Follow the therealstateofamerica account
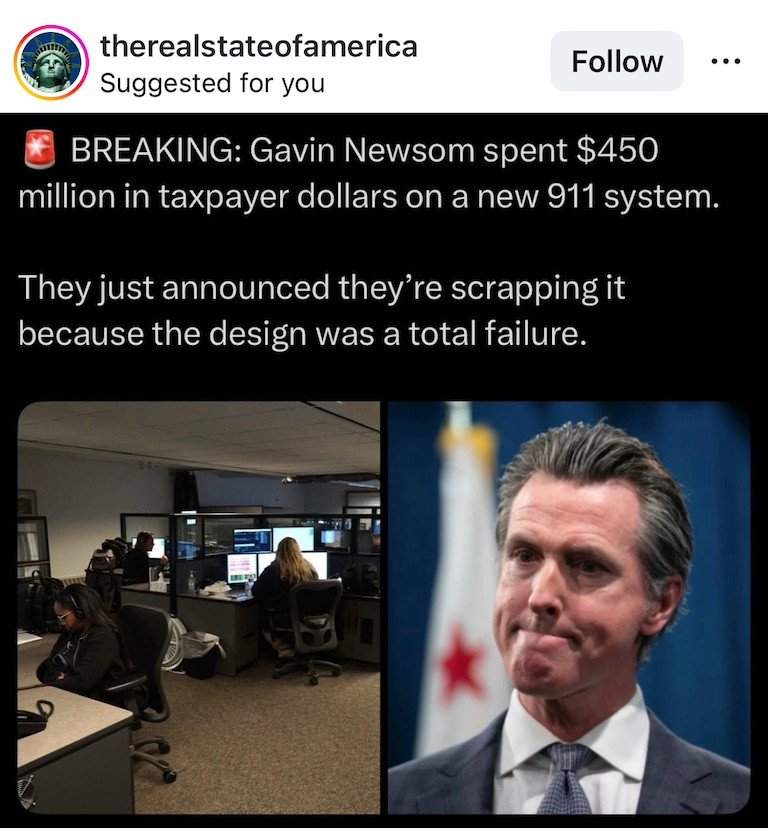Image resolution: width=768 pixels, height=830 pixels. [x=617, y=61]
